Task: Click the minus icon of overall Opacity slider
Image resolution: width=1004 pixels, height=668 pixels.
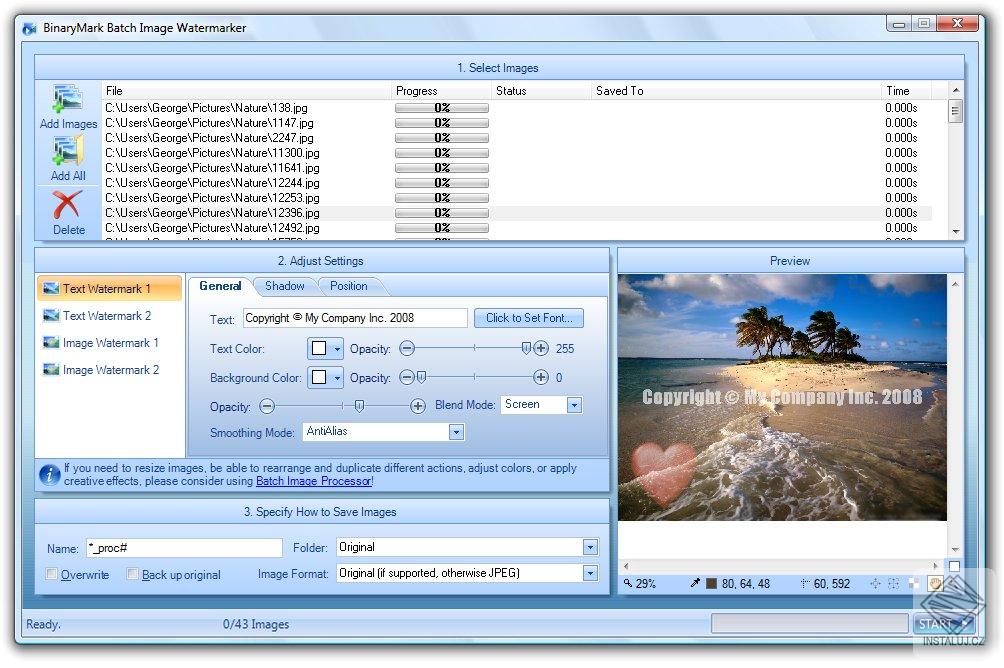Action: tap(267, 406)
